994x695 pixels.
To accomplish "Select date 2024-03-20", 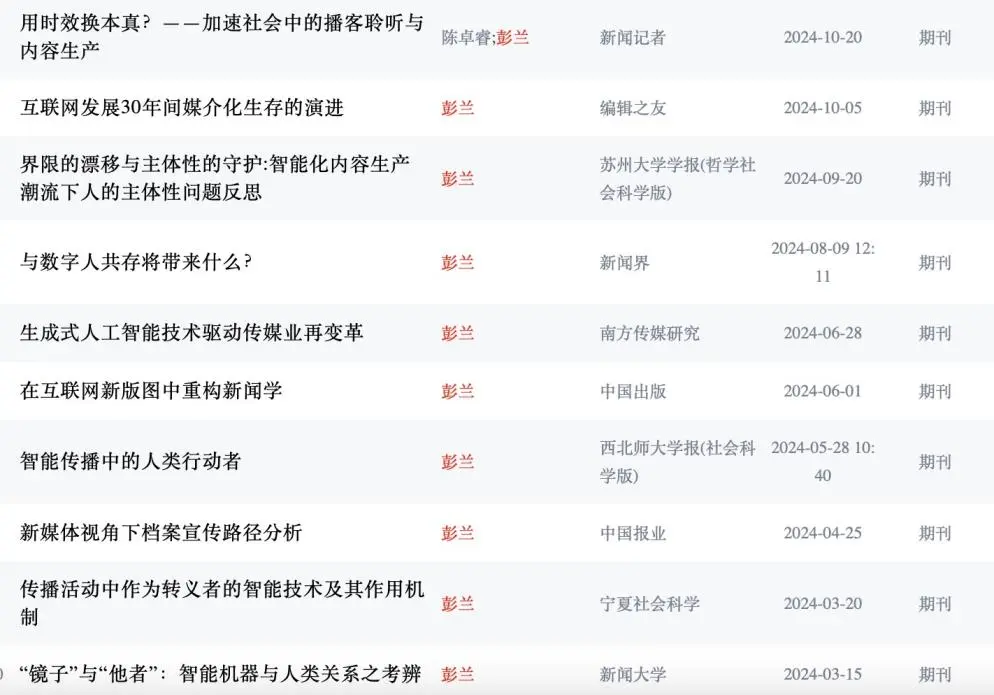I will pyautogui.click(x=823, y=604).
